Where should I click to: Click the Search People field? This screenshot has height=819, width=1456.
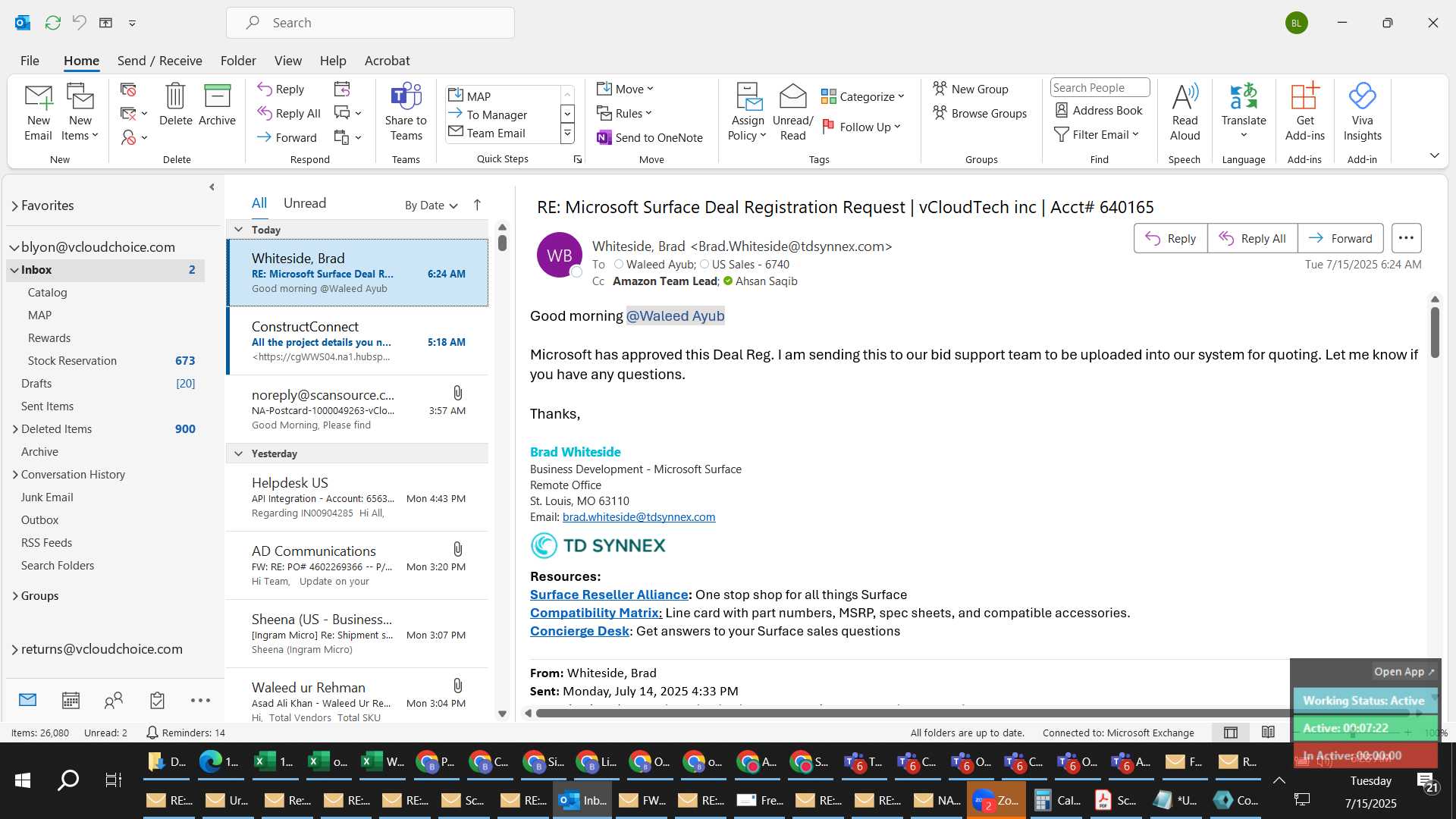click(x=1100, y=88)
